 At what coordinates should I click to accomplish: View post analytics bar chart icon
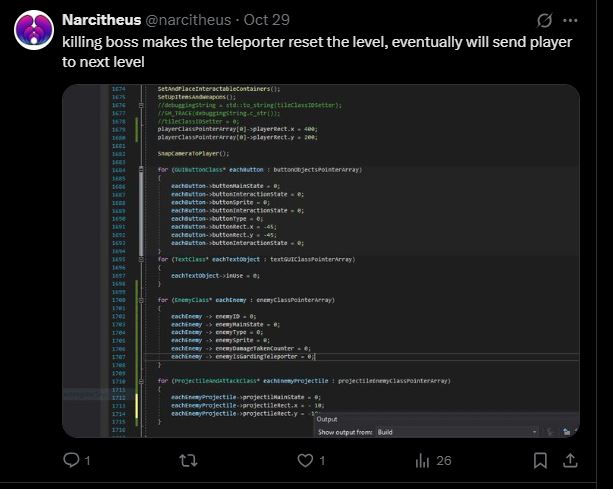(x=422, y=460)
